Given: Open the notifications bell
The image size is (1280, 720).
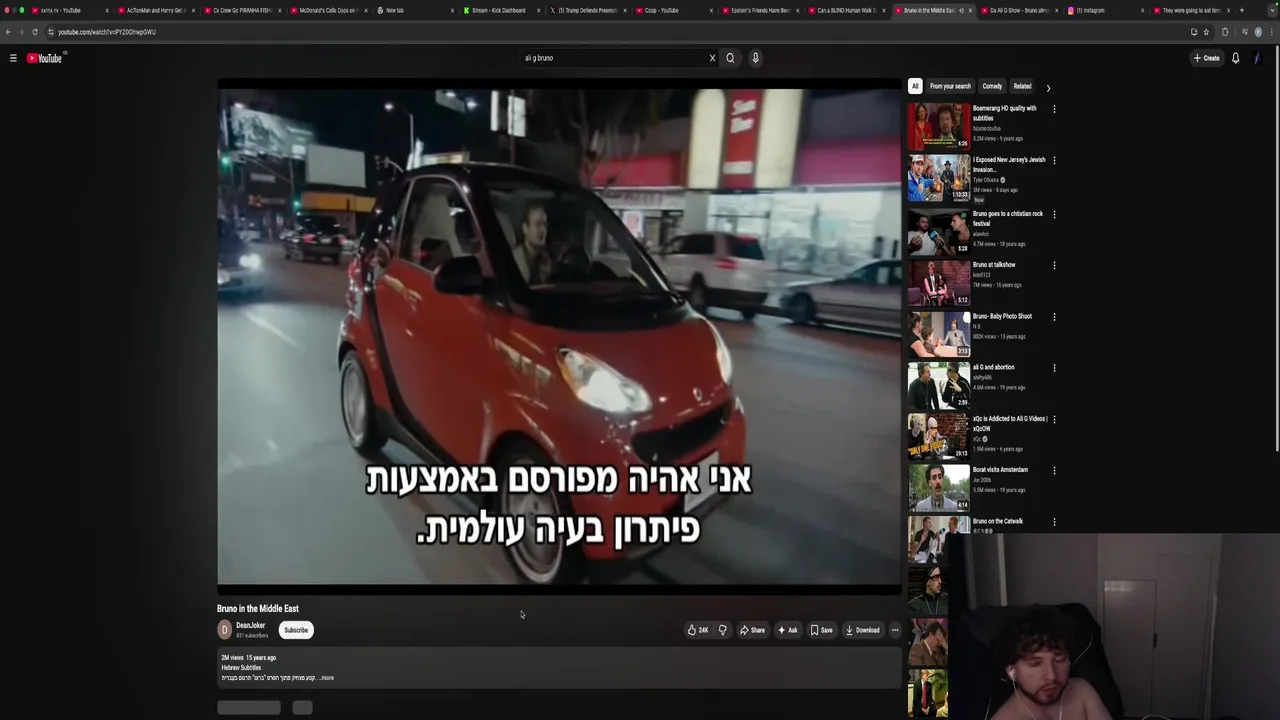Looking at the screenshot, I should coord(1235,58).
